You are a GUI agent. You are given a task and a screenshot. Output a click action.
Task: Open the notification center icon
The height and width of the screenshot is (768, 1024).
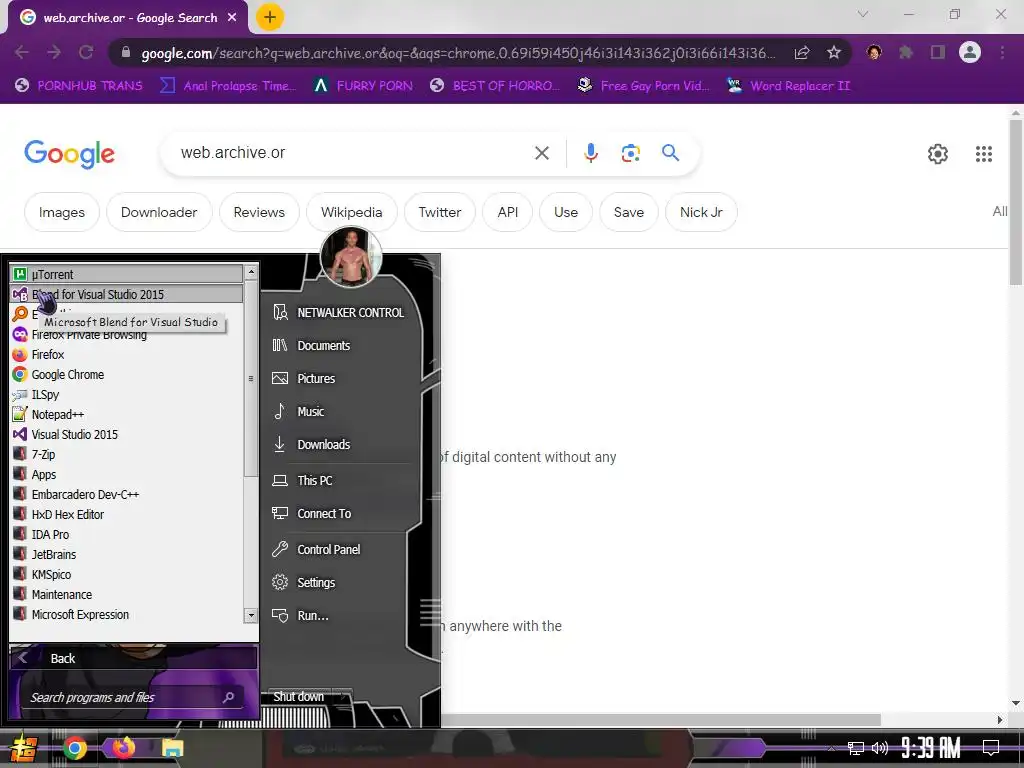pyautogui.click(x=991, y=748)
